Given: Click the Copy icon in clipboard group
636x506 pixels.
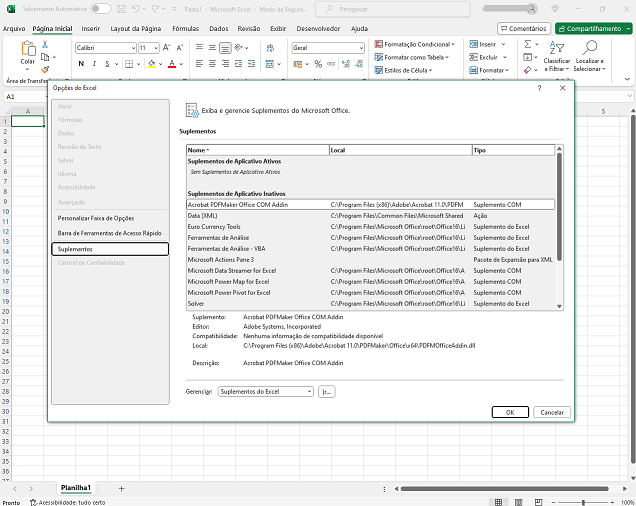Looking at the screenshot, I should click(45, 57).
